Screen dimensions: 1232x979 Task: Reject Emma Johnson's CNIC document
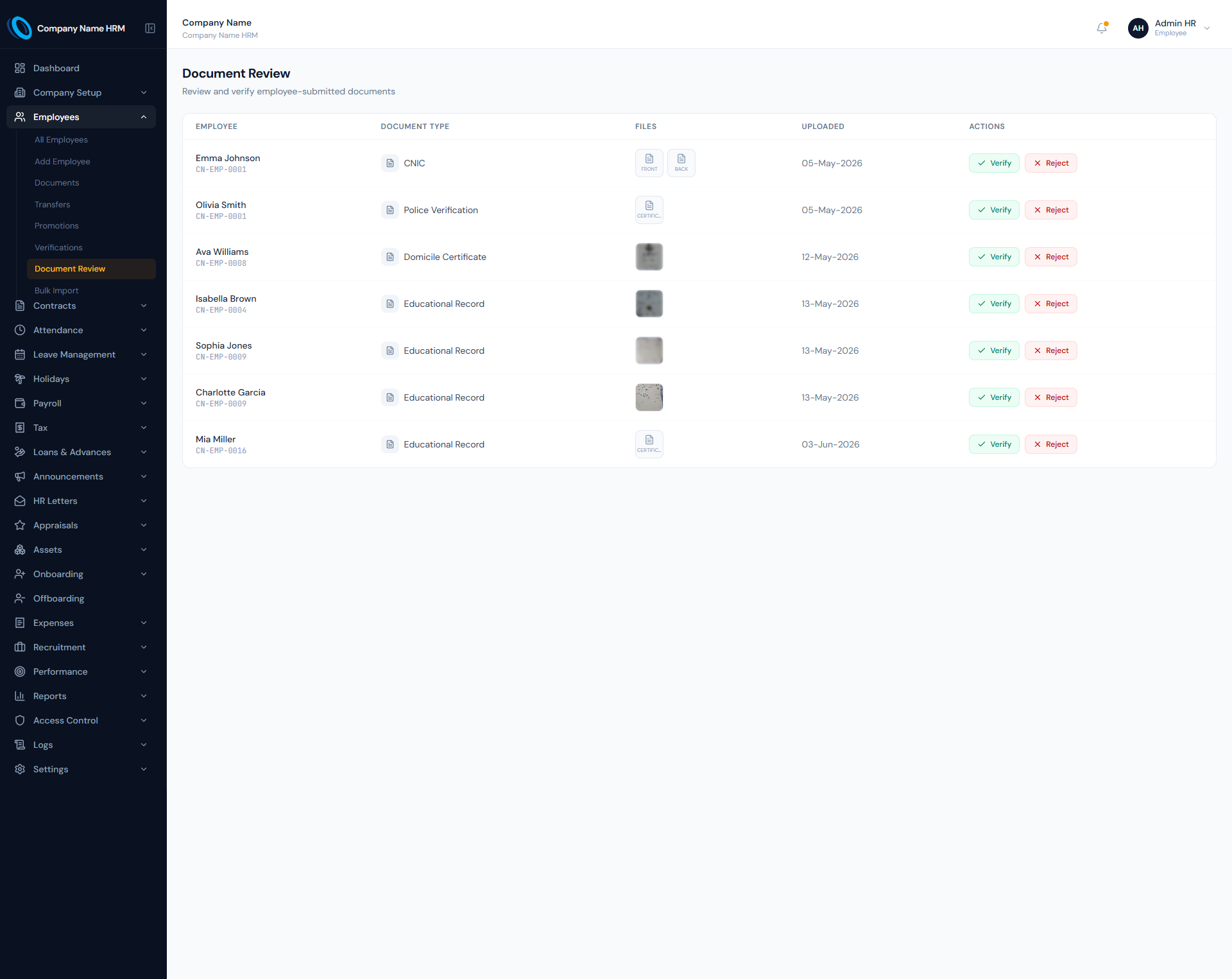(1050, 163)
